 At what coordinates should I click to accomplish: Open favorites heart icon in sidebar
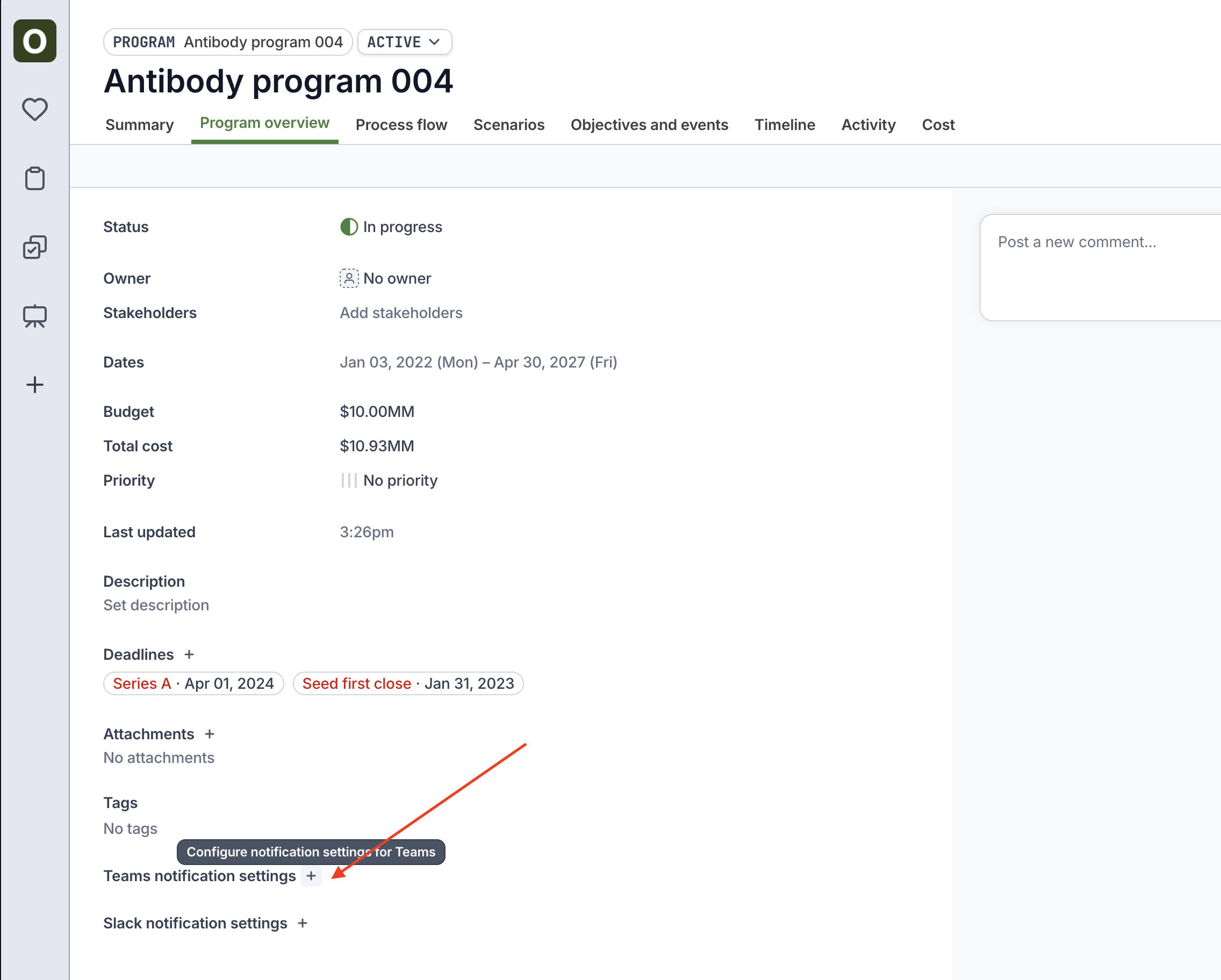pos(34,109)
